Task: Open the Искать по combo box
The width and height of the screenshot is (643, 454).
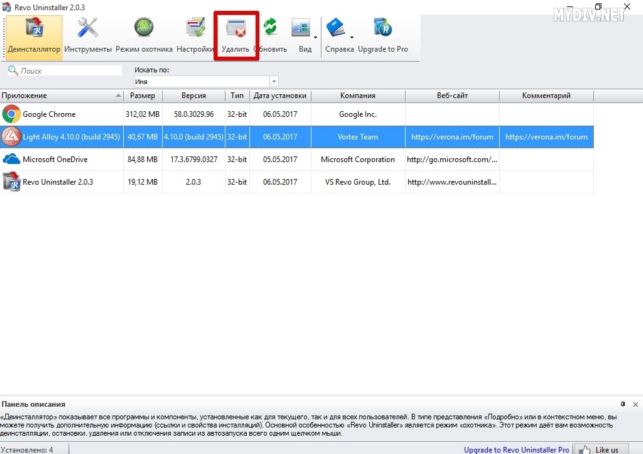Action: (205, 82)
